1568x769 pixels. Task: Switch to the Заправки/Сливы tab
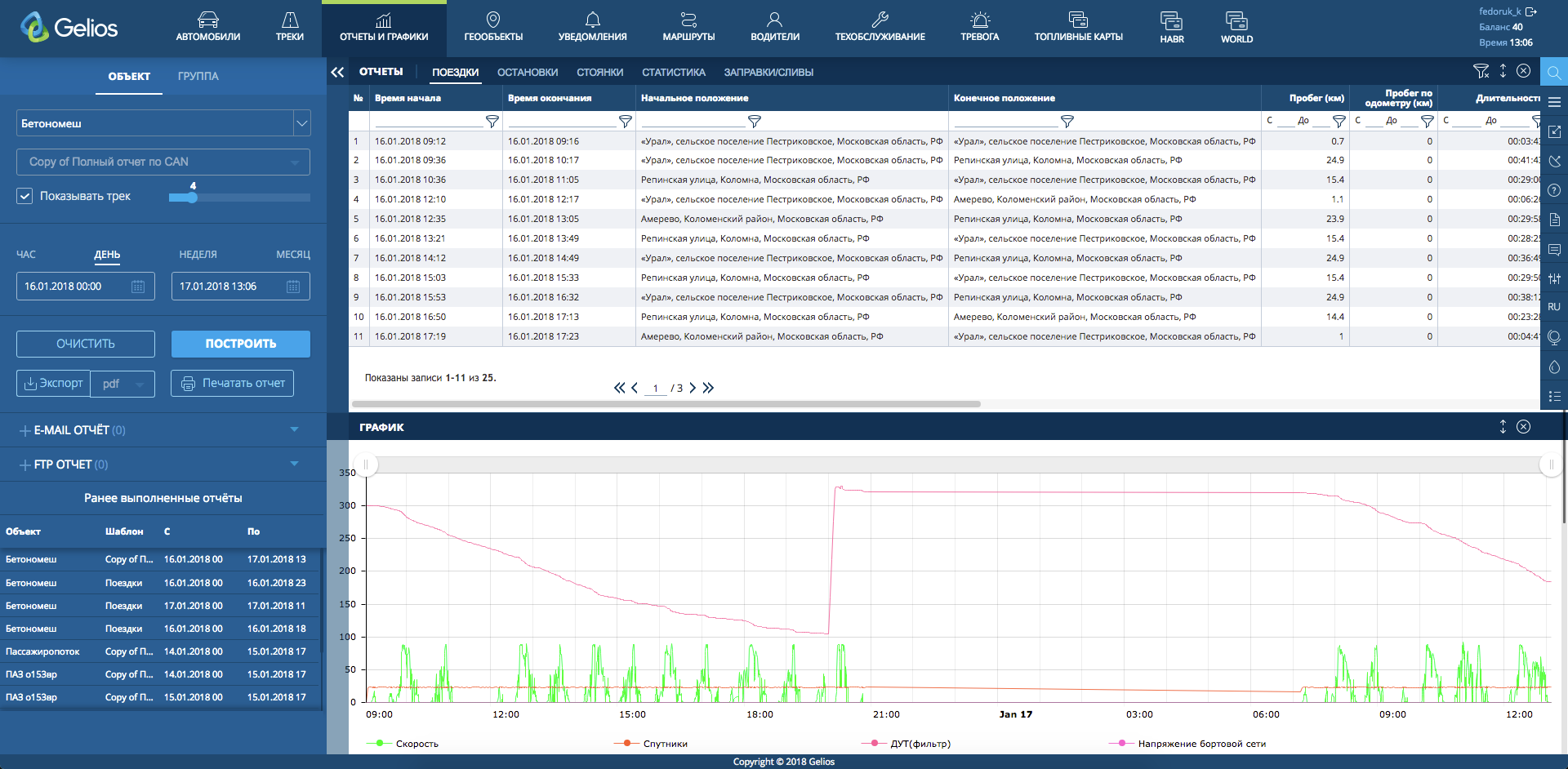point(768,73)
